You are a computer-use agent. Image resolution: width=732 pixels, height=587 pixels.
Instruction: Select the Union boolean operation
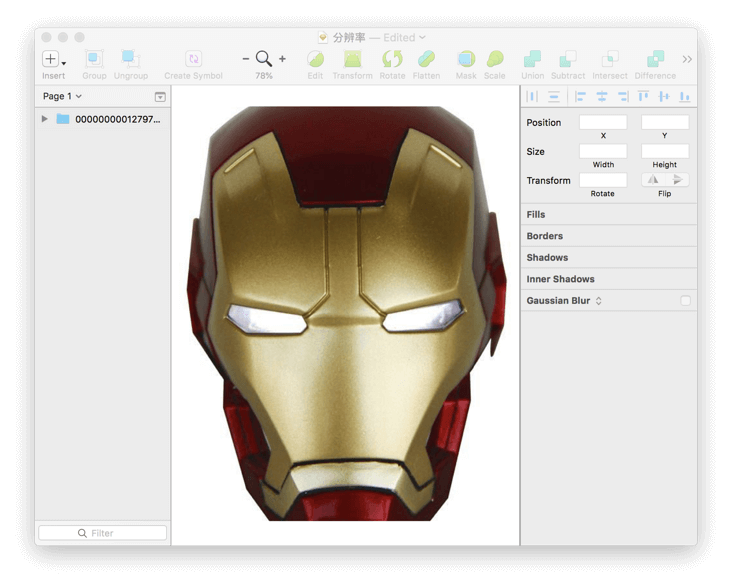[532, 59]
